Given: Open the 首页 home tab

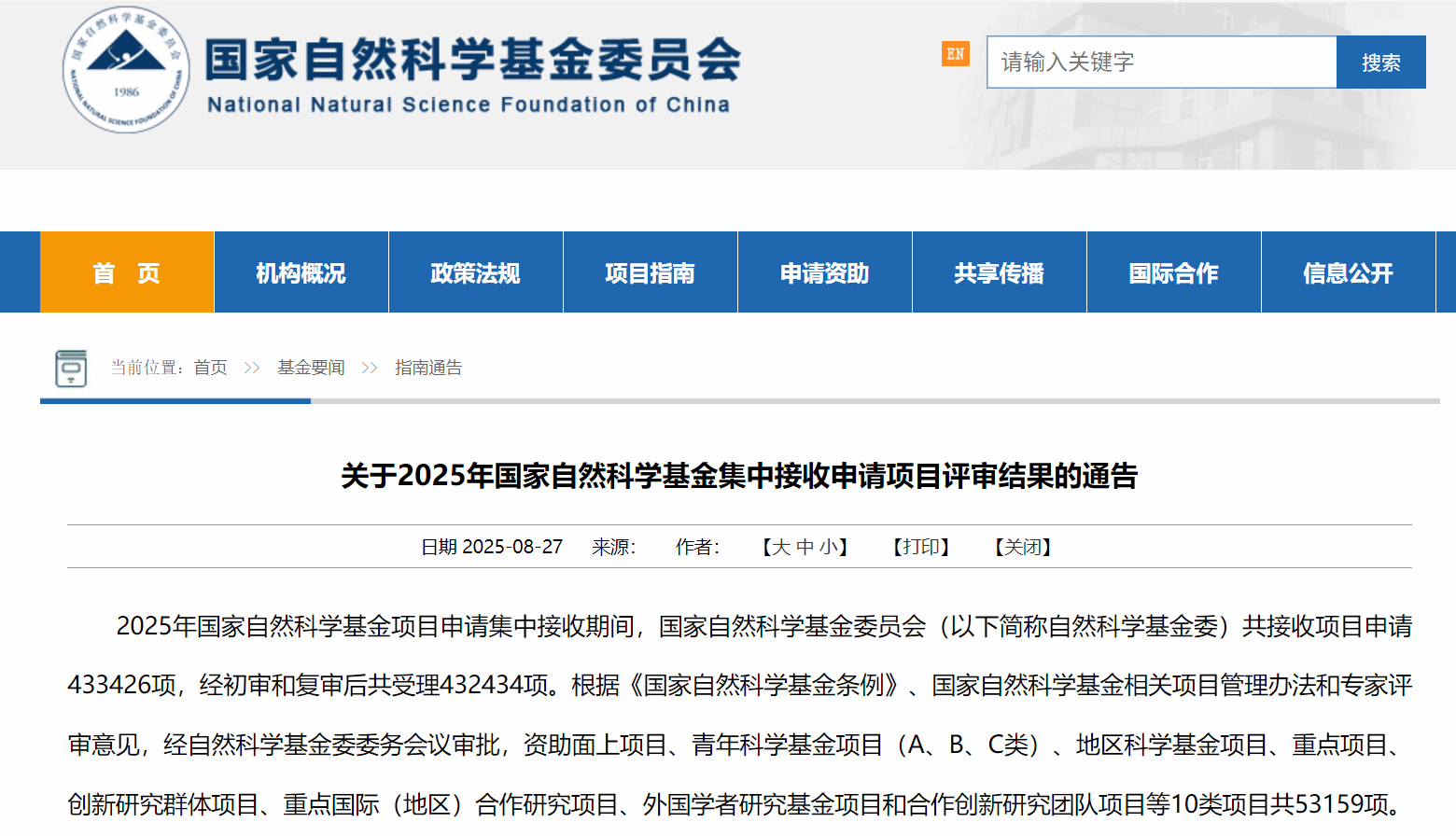Looking at the screenshot, I should (127, 272).
